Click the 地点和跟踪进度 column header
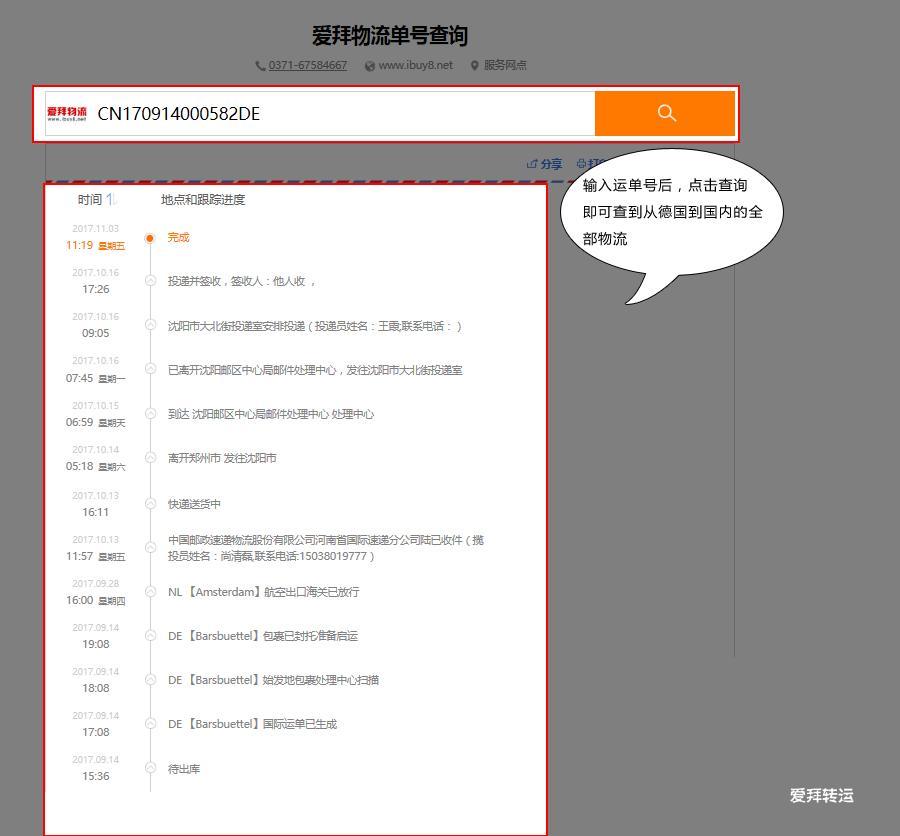This screenshot has height=836, width=900. point(203,199)
